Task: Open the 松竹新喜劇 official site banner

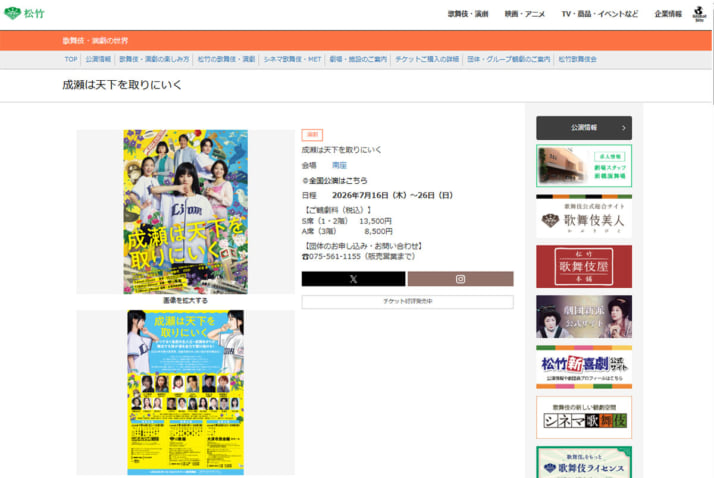Action: coord(584,367)
